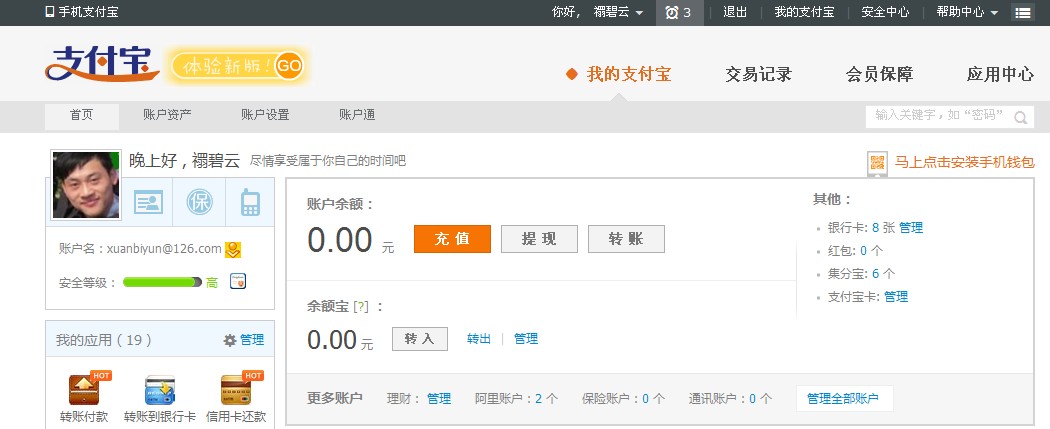The image size is (1050, 429).
Task: Click 管理 next to 支付宝卡
Action: [x=896, y=296]
